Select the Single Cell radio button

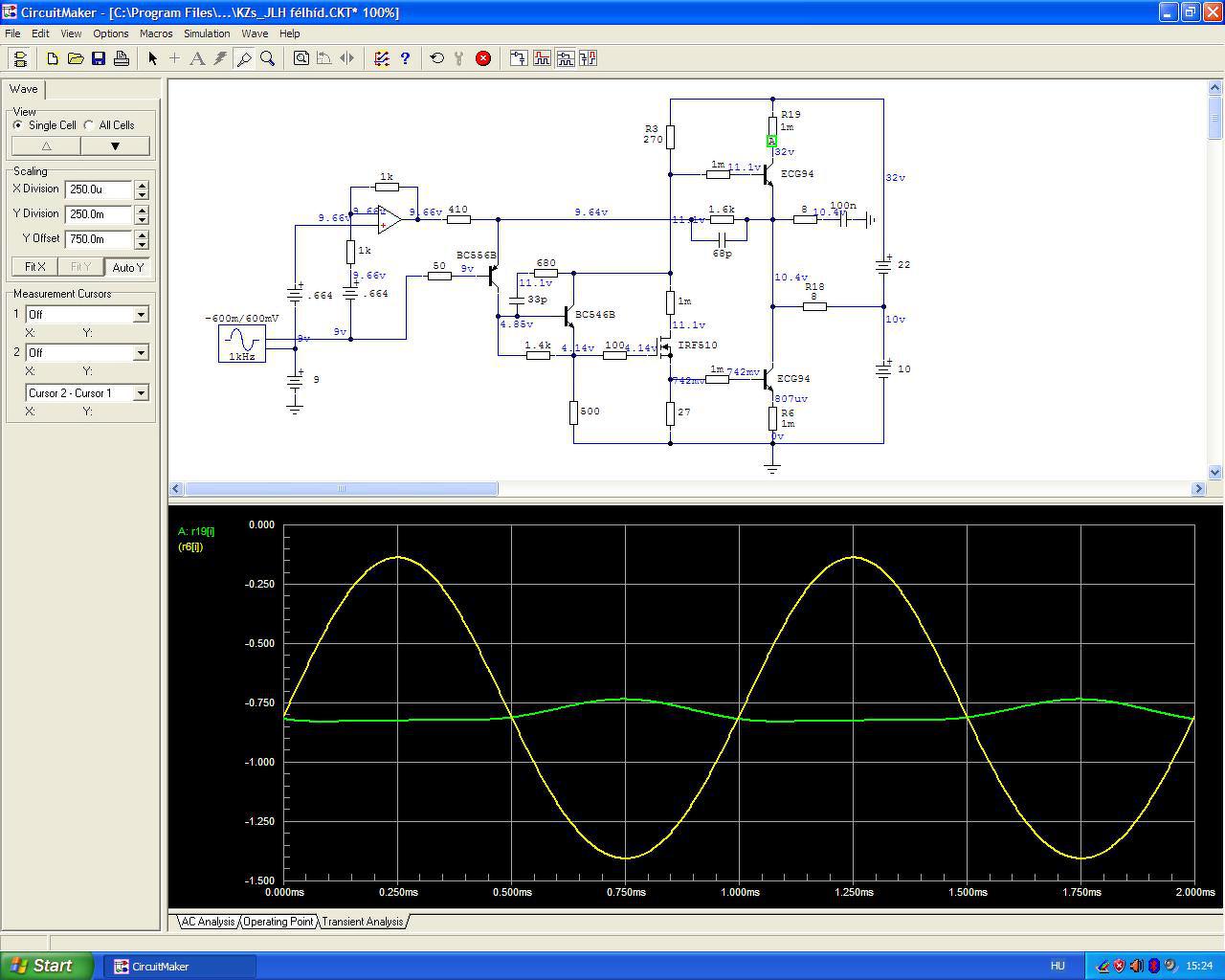(x=18, y=125)
